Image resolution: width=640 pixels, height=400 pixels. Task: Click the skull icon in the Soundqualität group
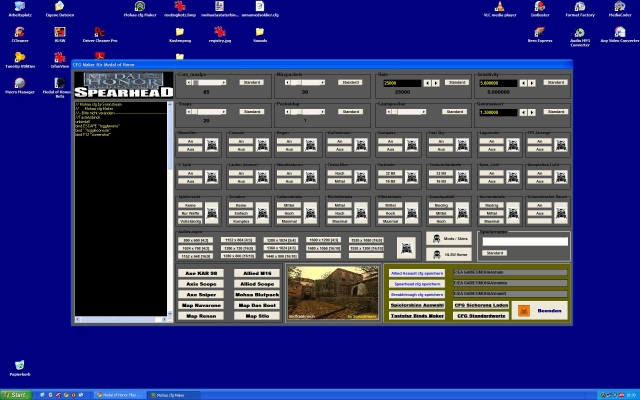462,213
